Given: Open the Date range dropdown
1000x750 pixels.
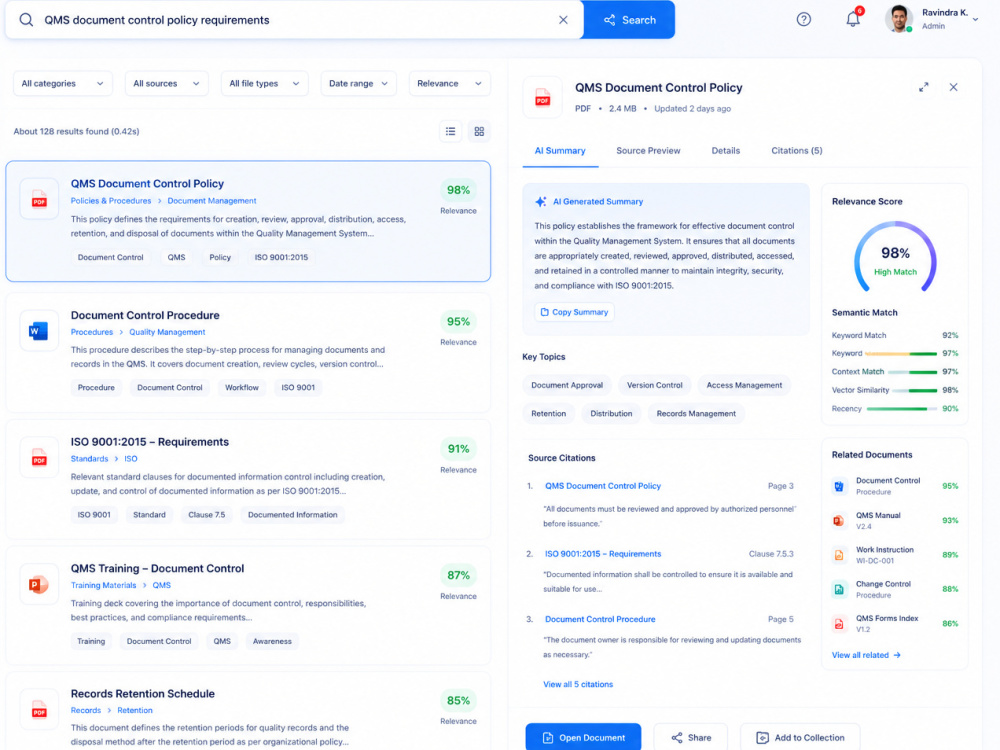Looking at the screenshot, I should click(x=358, y=84).
